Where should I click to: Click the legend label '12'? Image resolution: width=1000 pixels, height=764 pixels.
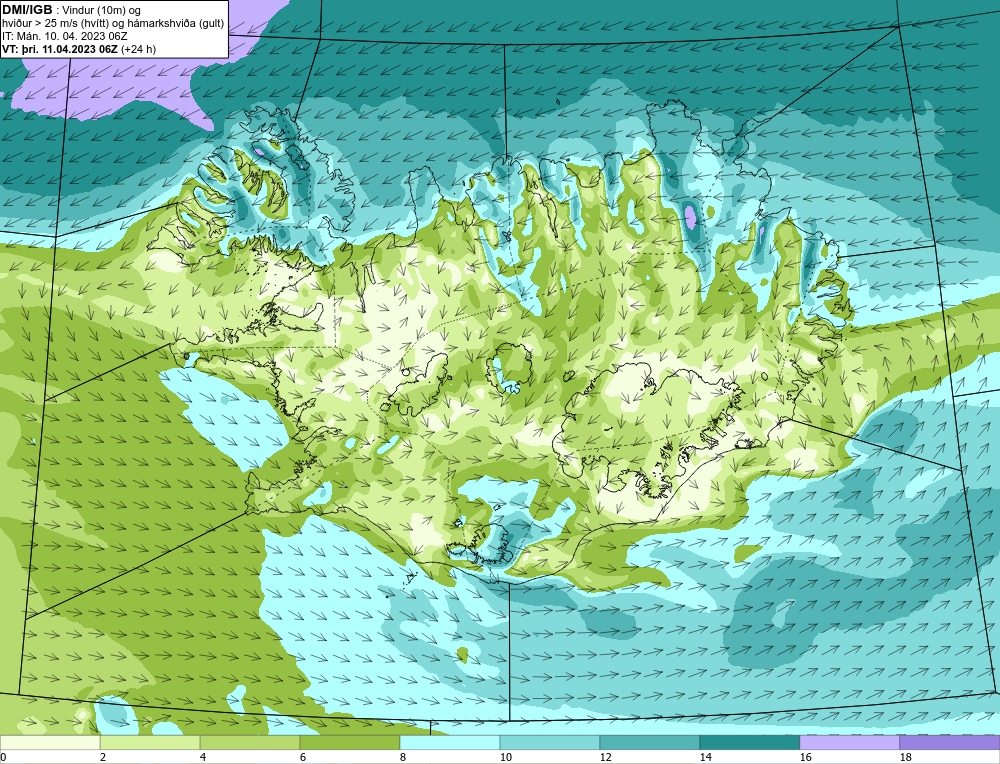605,757
